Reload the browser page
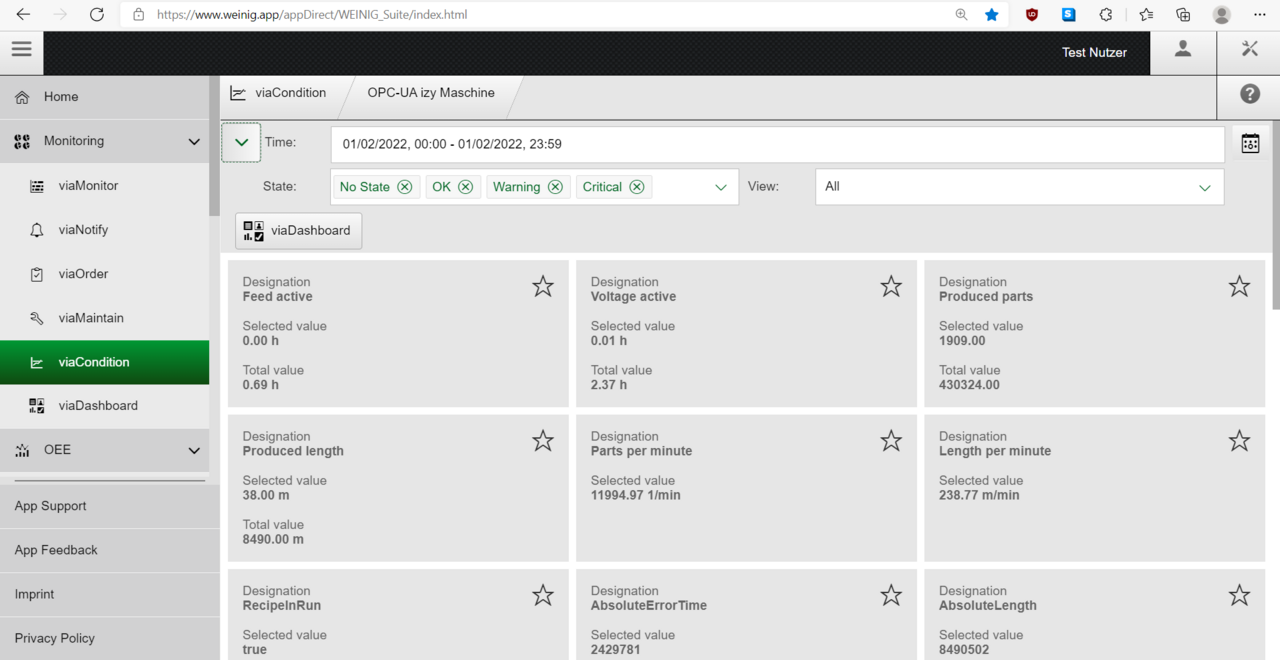The width and height of the screenshot is (1280, 660). (x=96, y=15)
